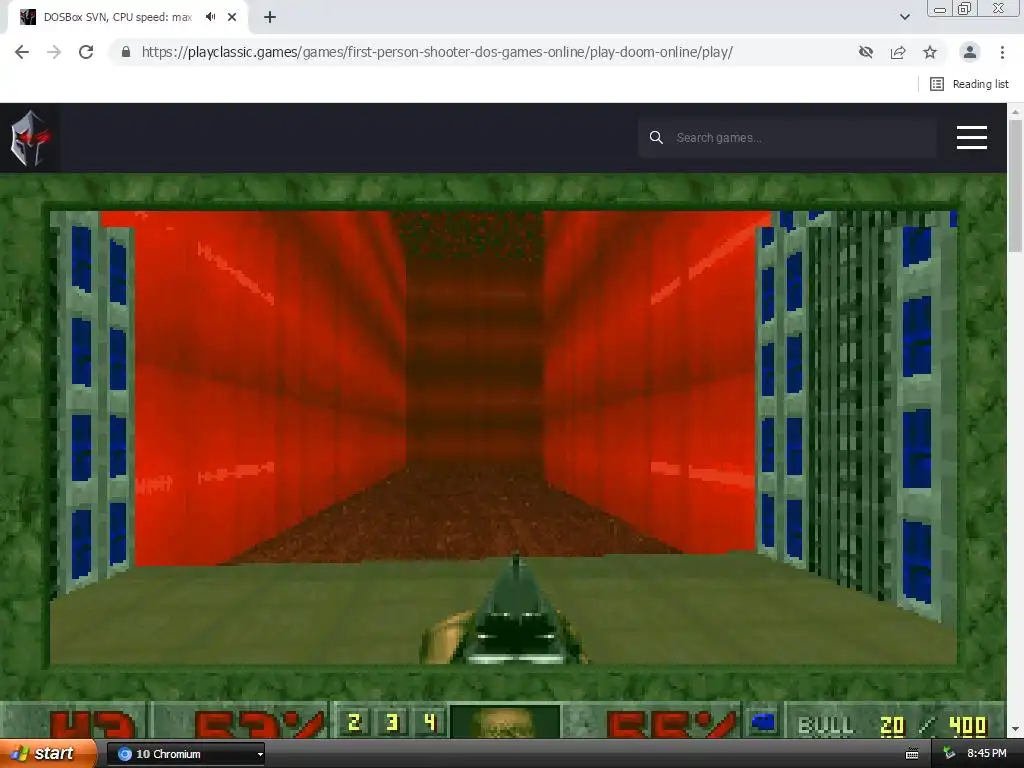Close the DOSBox SVN tab
Screen dimensions: 1024x768
click(x=232, y=17)
